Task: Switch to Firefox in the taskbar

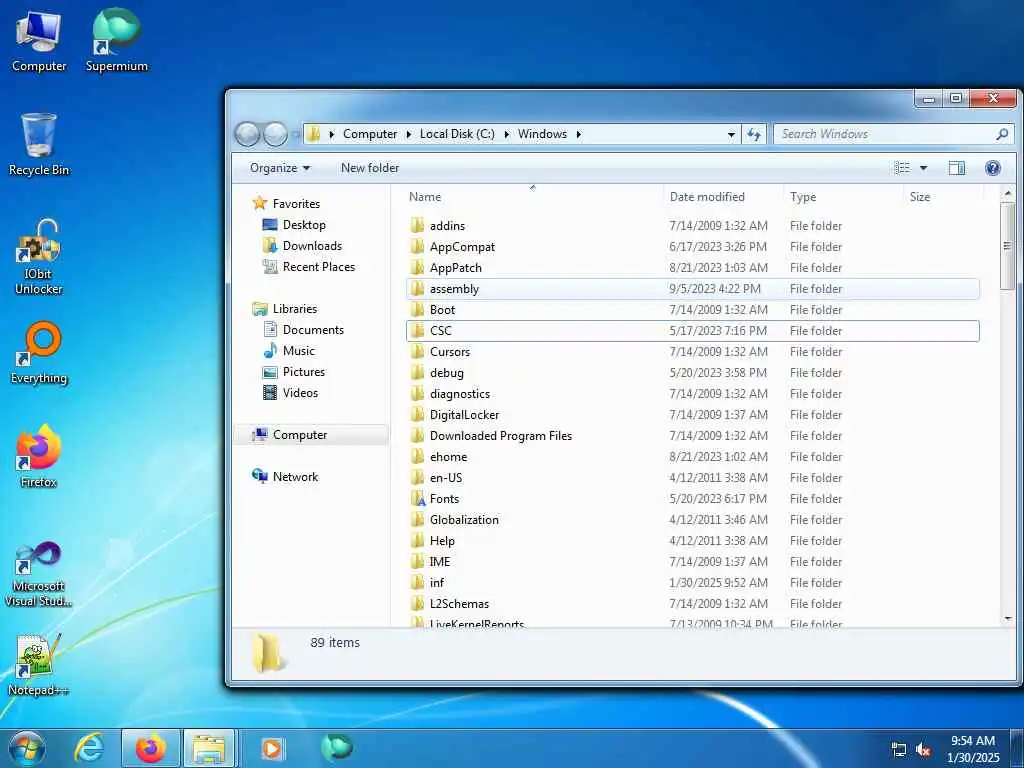Action: [150, 748]
